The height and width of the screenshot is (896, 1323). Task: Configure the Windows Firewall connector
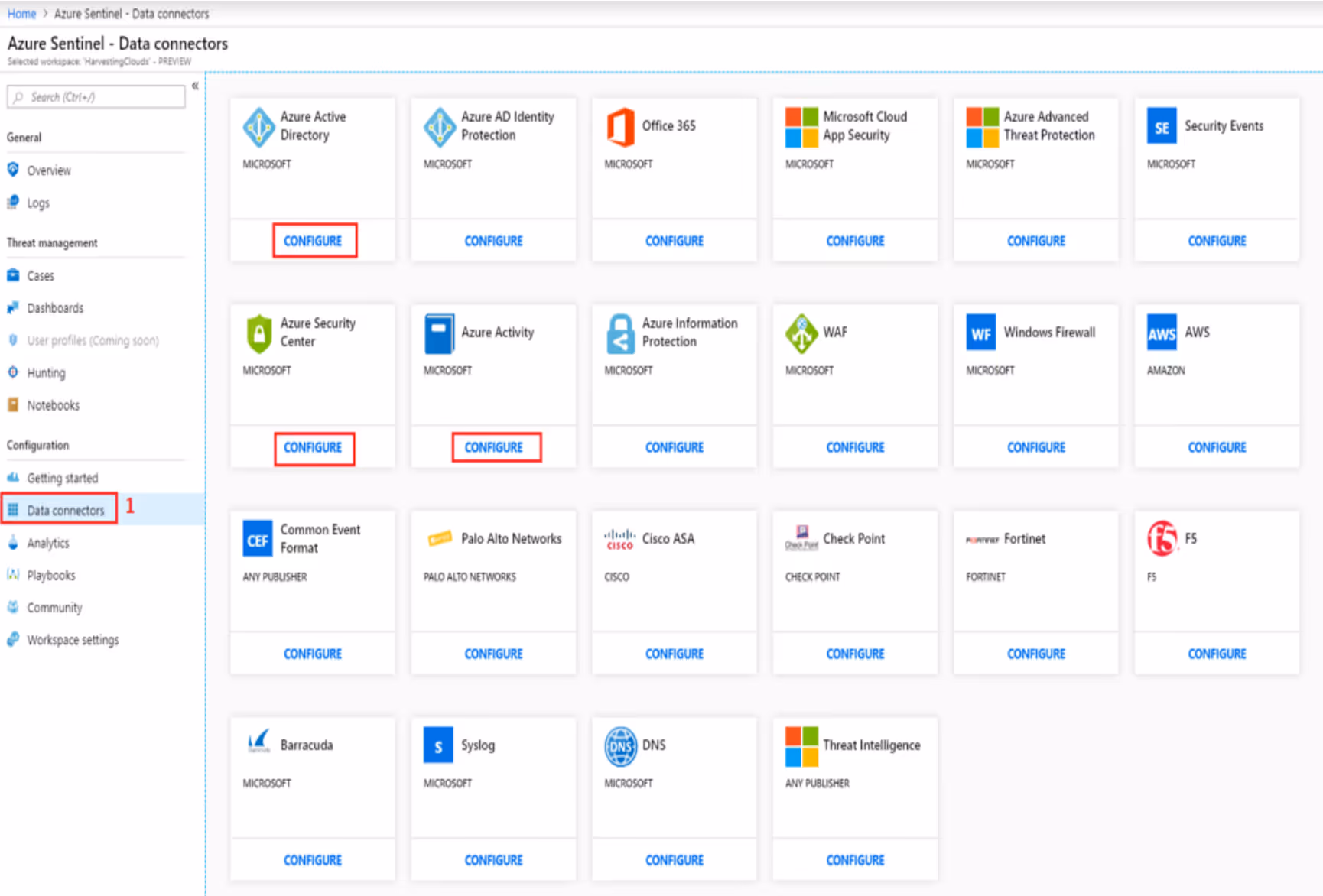tap(1036, 447)
